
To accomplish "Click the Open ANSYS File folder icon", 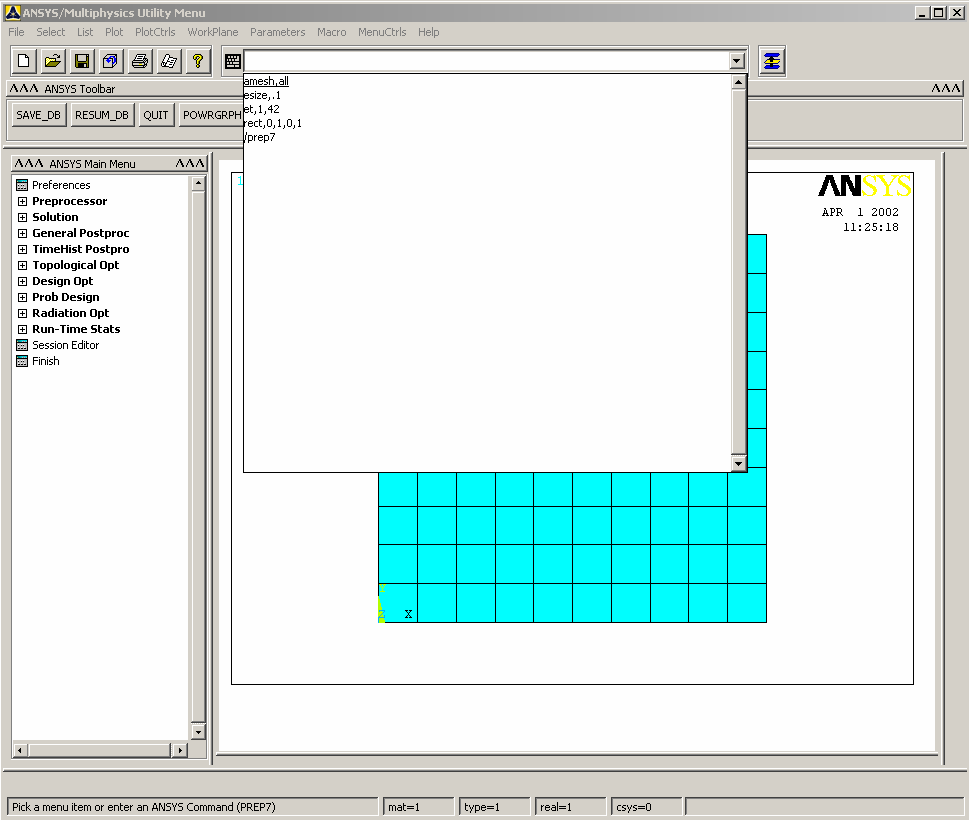I will (53, 61).
